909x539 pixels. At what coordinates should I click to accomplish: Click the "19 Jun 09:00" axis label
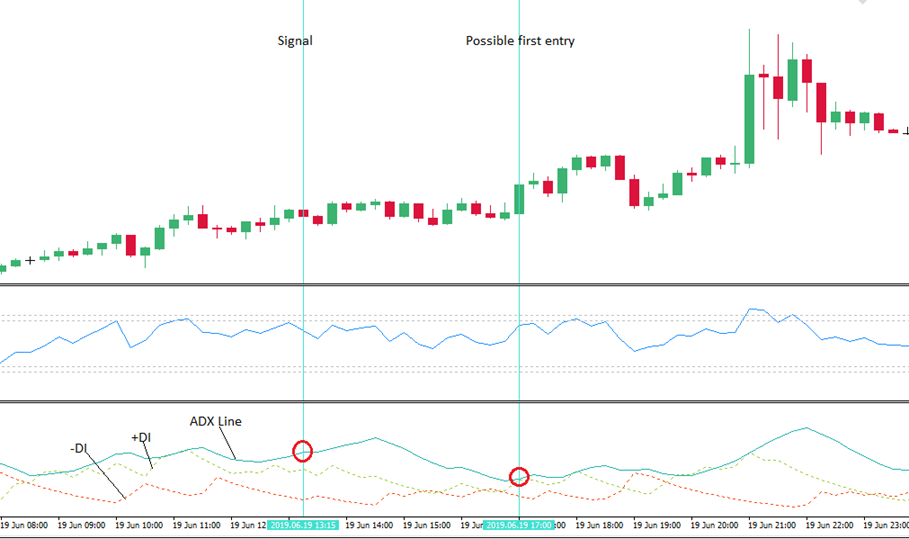(81, 525)
